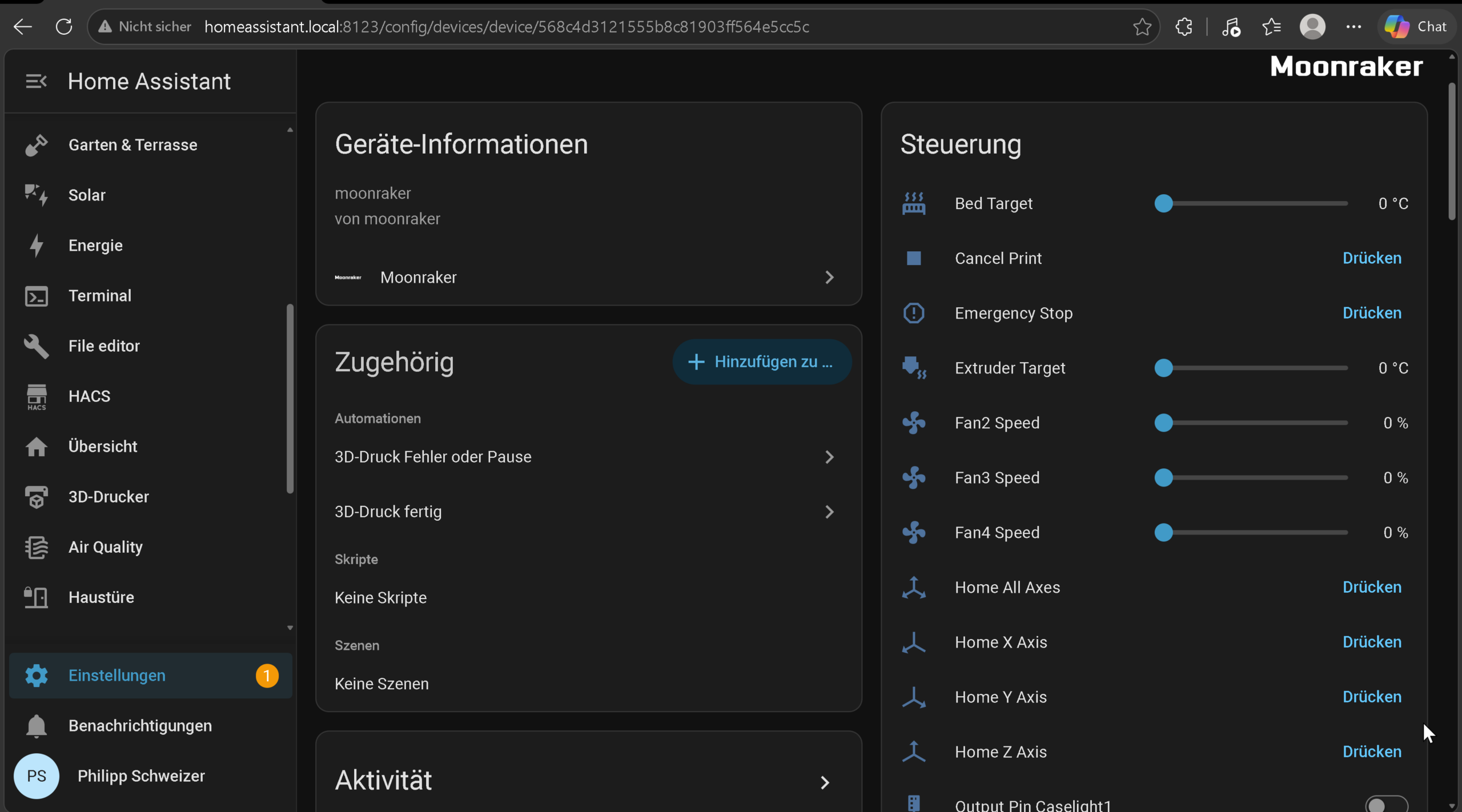Viewport: 1462px width, 812px height.
Task: Click the Fan4 Speed slider
Action: tap(1251, 532)
